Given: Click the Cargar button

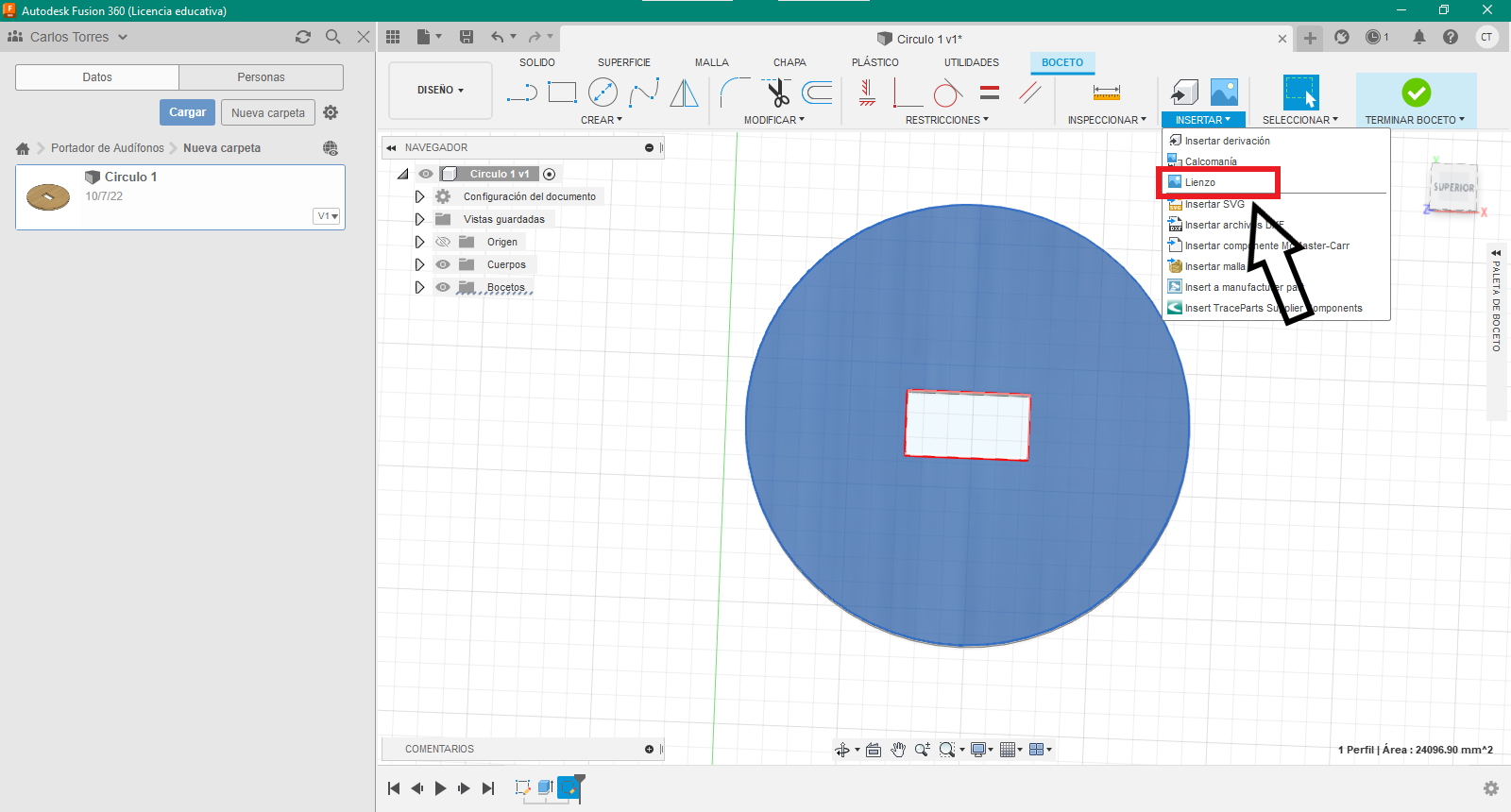Looking at the screenshot, I should tap(187, 112).
